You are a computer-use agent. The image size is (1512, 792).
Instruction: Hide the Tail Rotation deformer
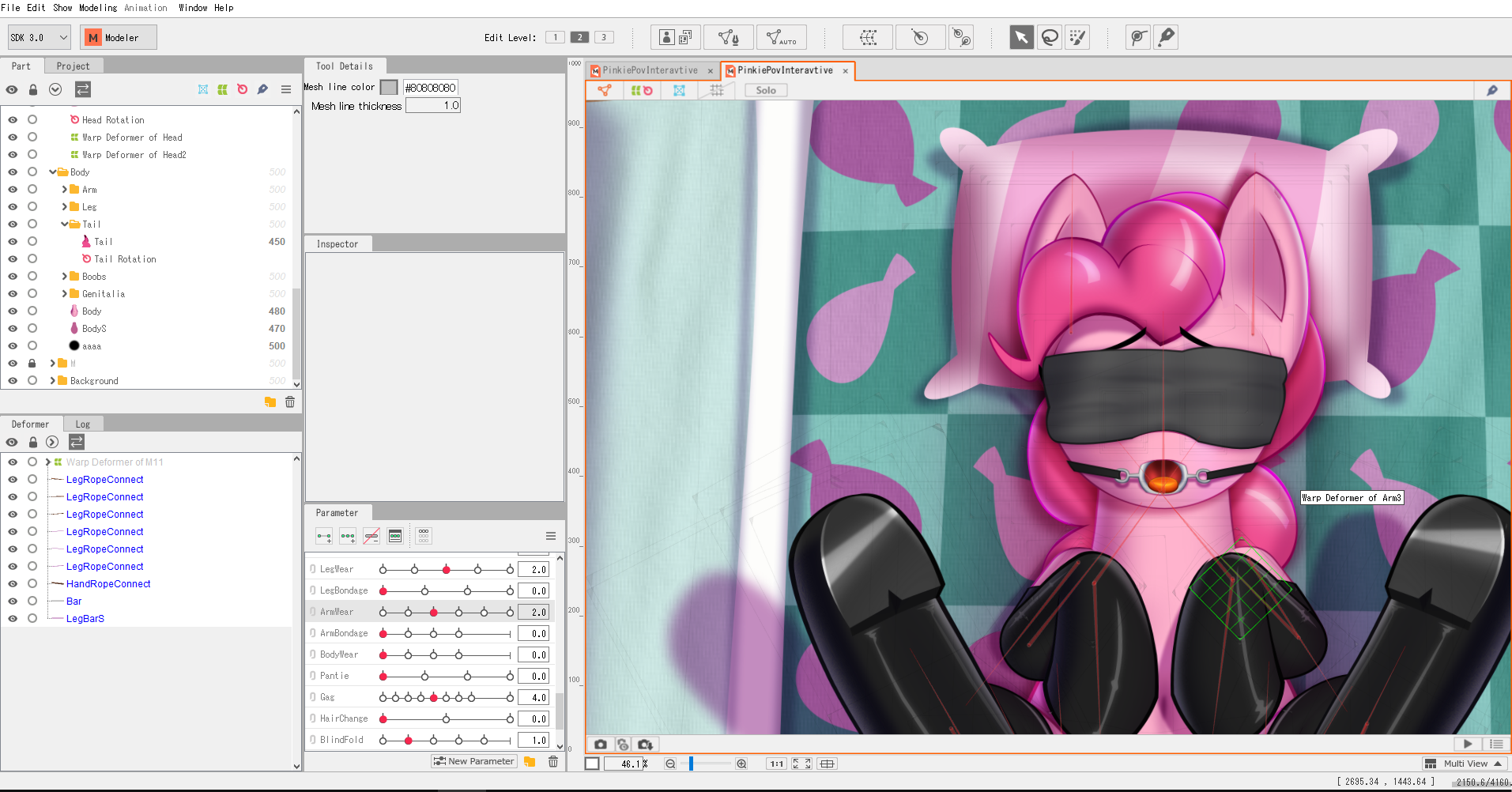click(x=13, y=259)
